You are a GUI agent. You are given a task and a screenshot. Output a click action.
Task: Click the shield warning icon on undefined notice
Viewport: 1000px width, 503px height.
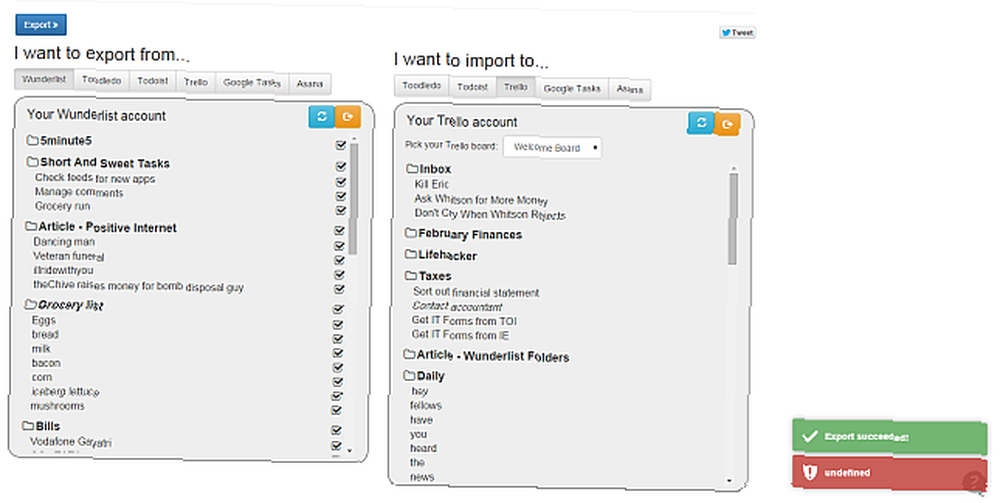tap(810, 472)
